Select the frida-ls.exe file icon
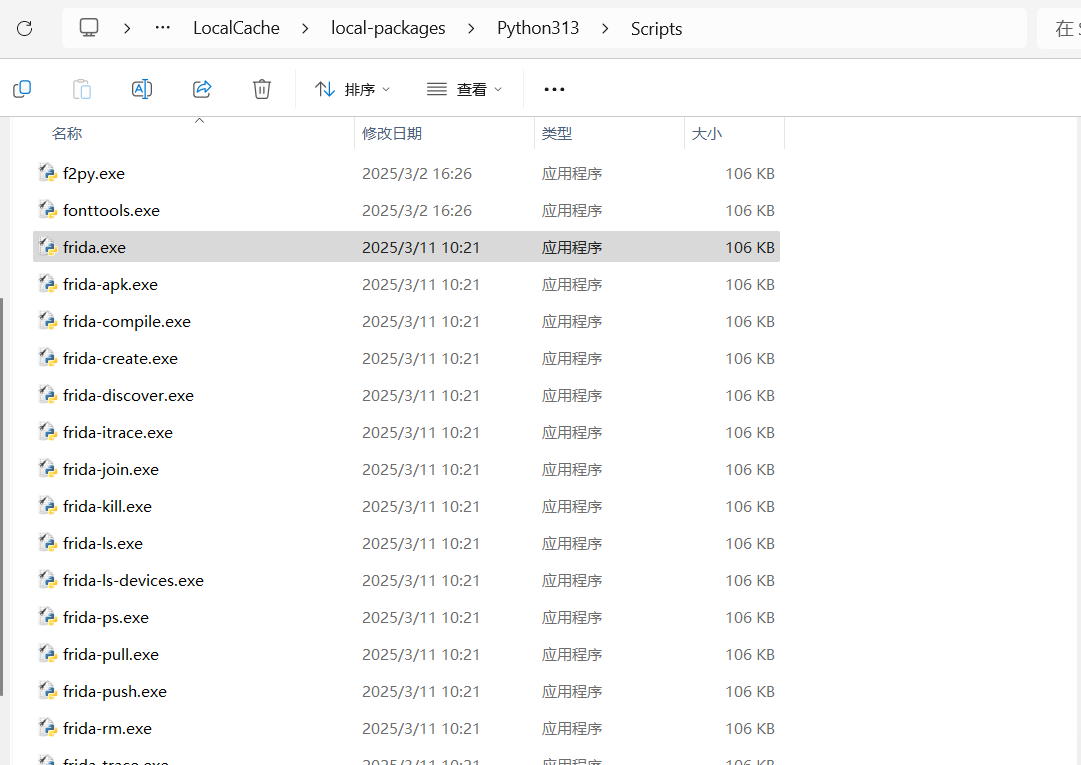This screenshot has height=765, width=1081. pyautogui.click(x=47, y=543)
